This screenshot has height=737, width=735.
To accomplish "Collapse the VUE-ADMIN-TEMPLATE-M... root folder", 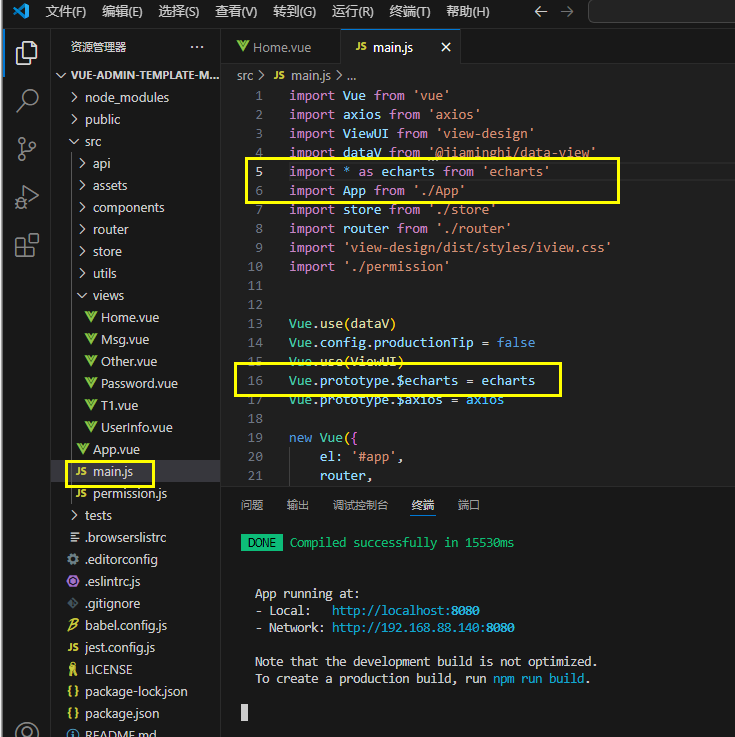I will [x=136, y=75].
